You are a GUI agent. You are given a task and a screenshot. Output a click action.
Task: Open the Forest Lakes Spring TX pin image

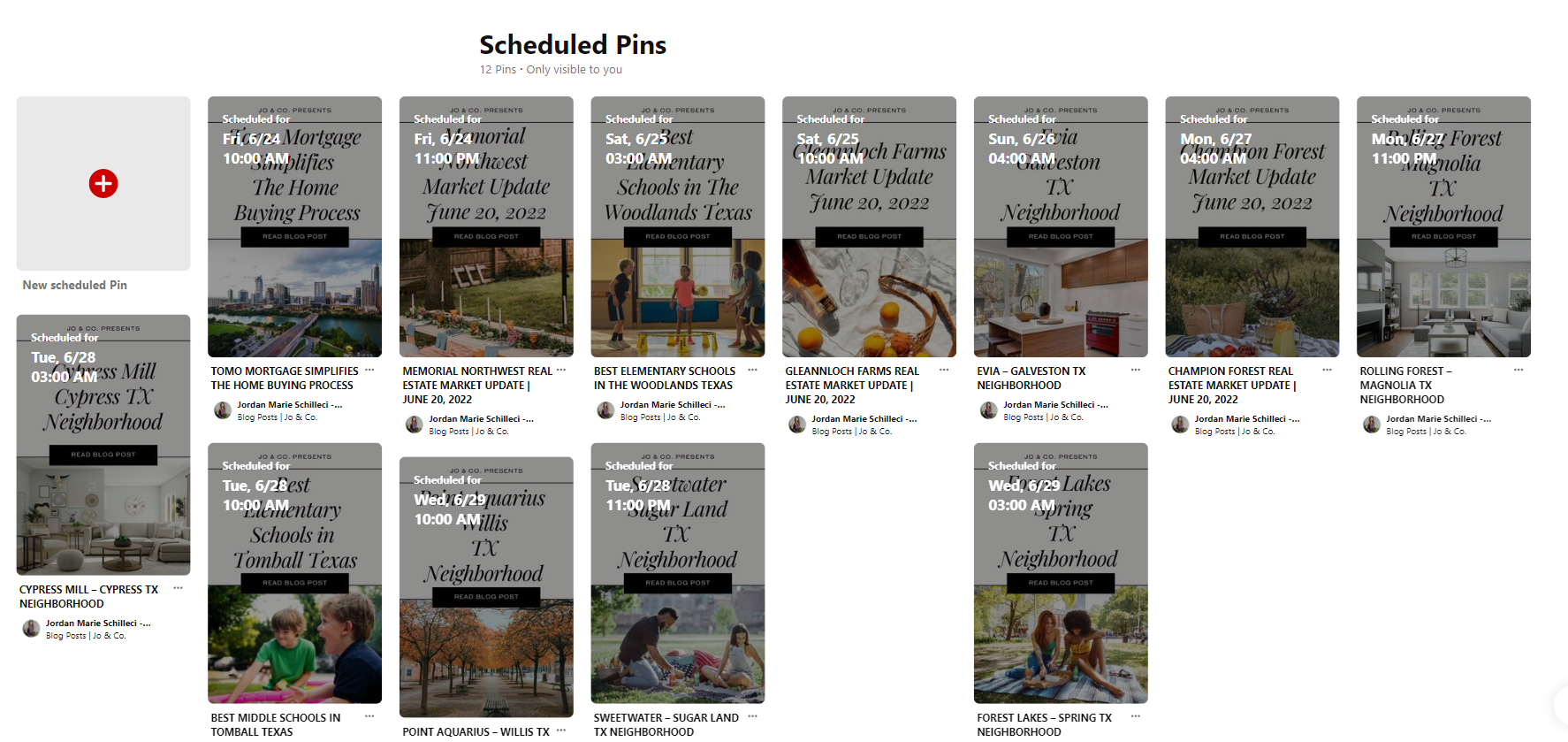(x=1061, y=573)
